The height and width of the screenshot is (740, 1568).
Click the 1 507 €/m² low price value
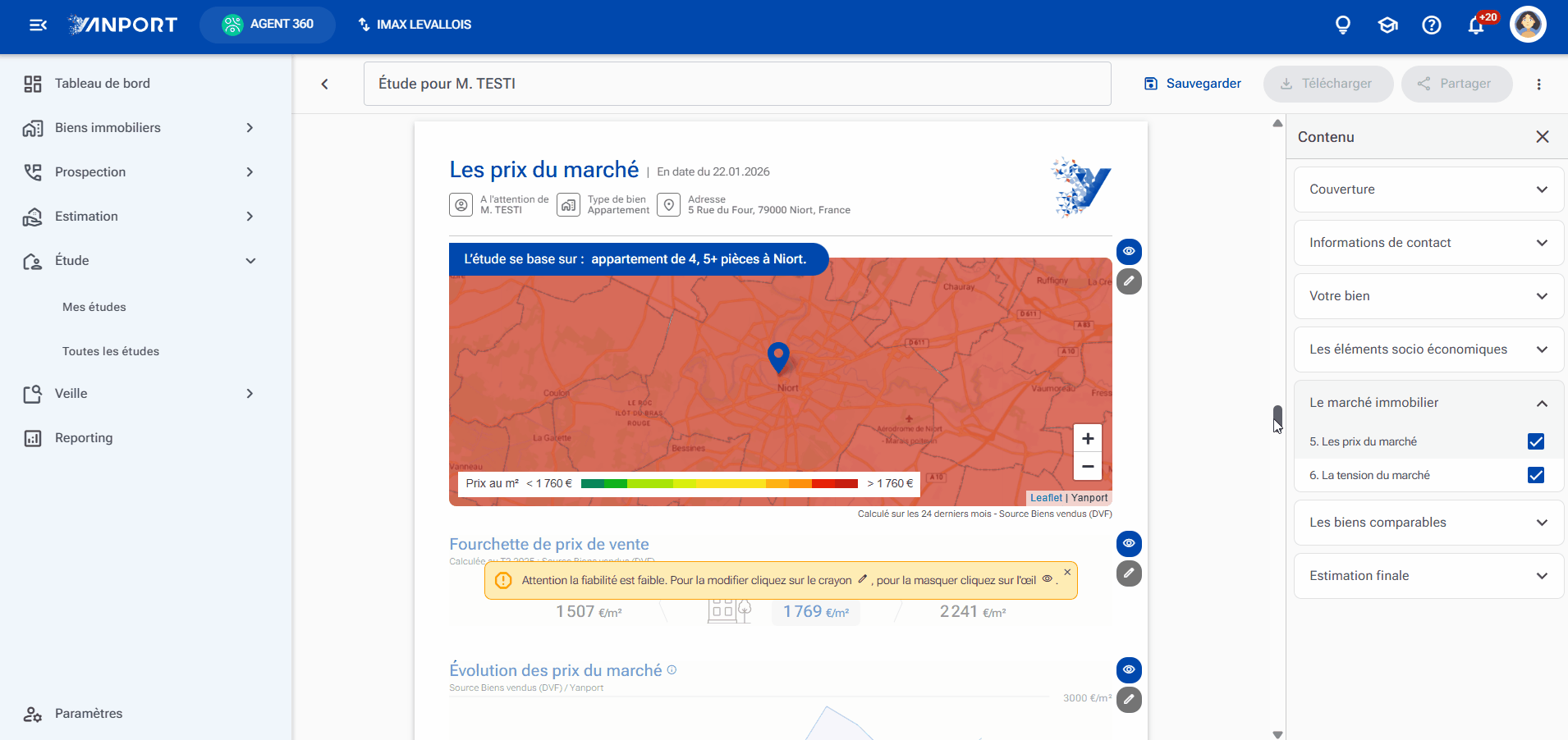pyautogui.click(x=589, y=612)
